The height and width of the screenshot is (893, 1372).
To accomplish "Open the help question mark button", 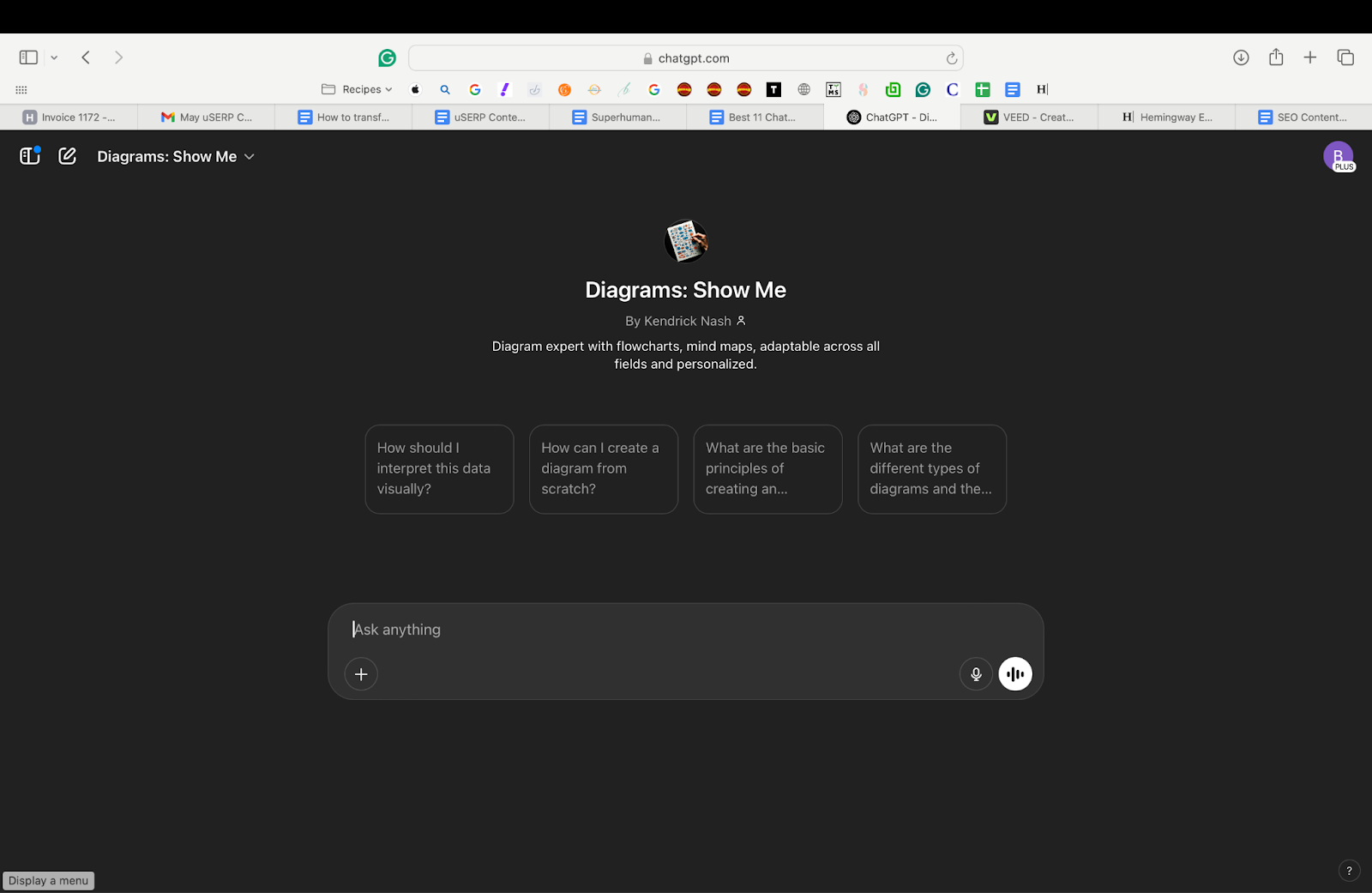I will coord(1349,871).
